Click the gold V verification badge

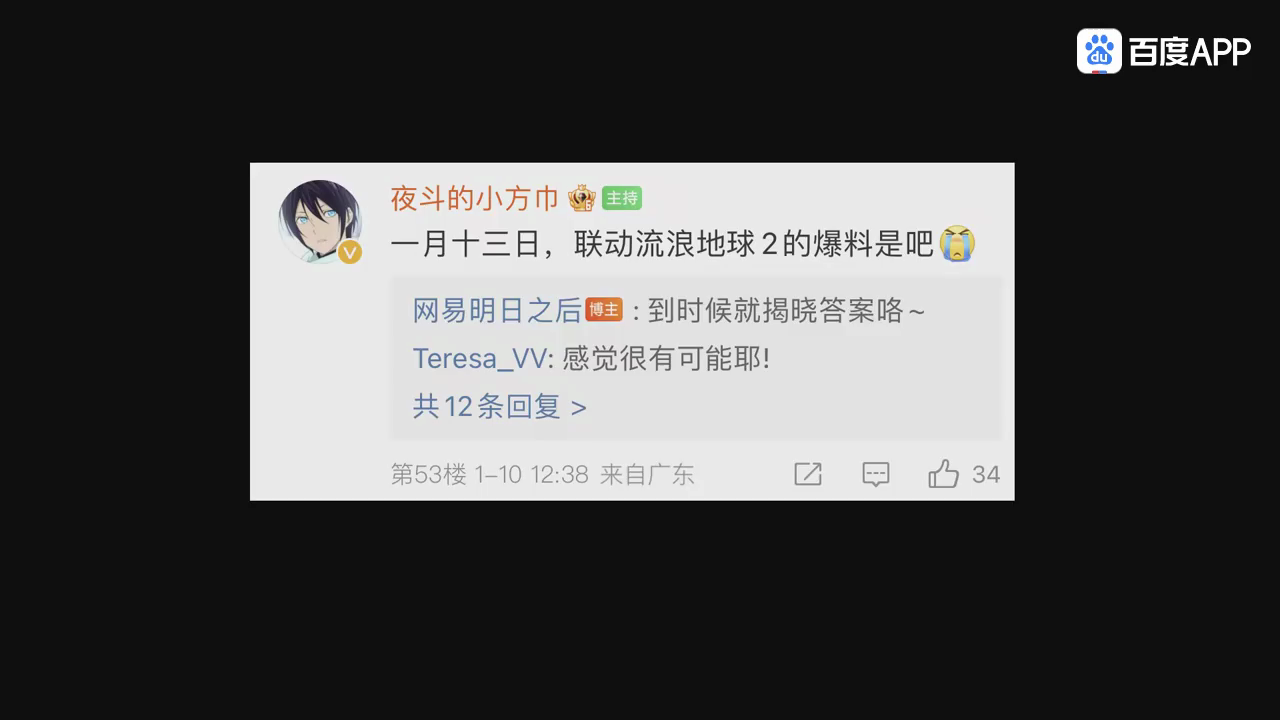[349, 253]
